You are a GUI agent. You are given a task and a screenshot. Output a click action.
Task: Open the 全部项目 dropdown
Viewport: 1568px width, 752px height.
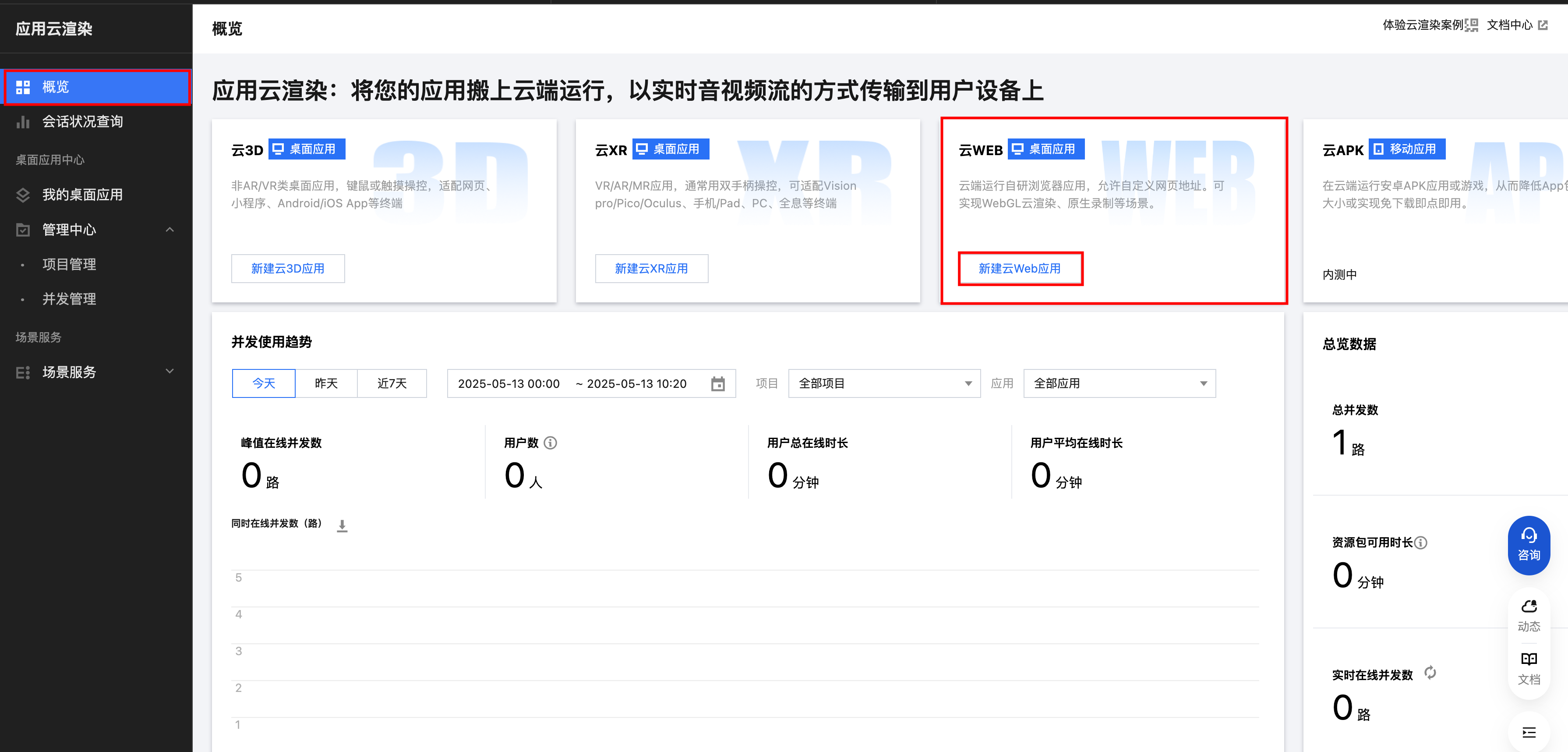(x=884, y=383)
